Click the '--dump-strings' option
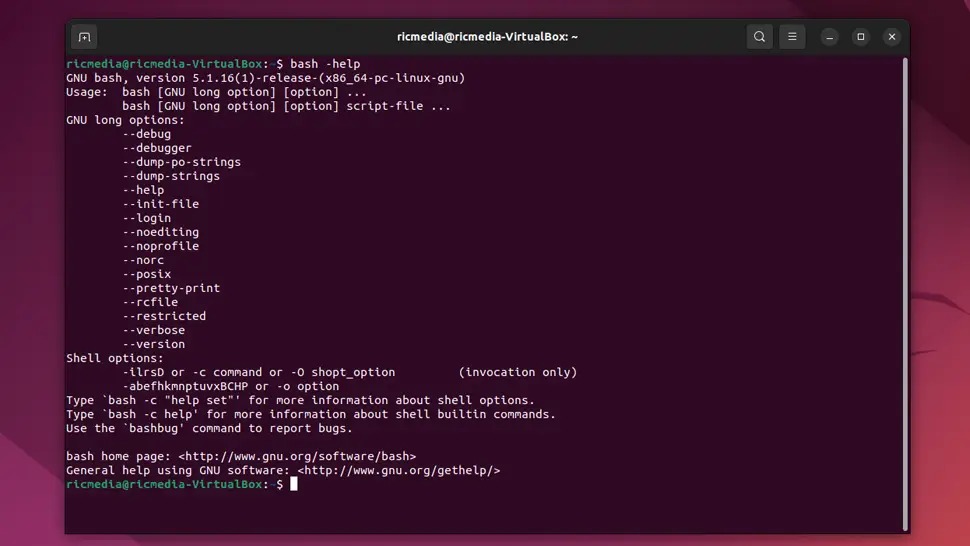Screen dimensions: 970x546 [x=171, y=176]
